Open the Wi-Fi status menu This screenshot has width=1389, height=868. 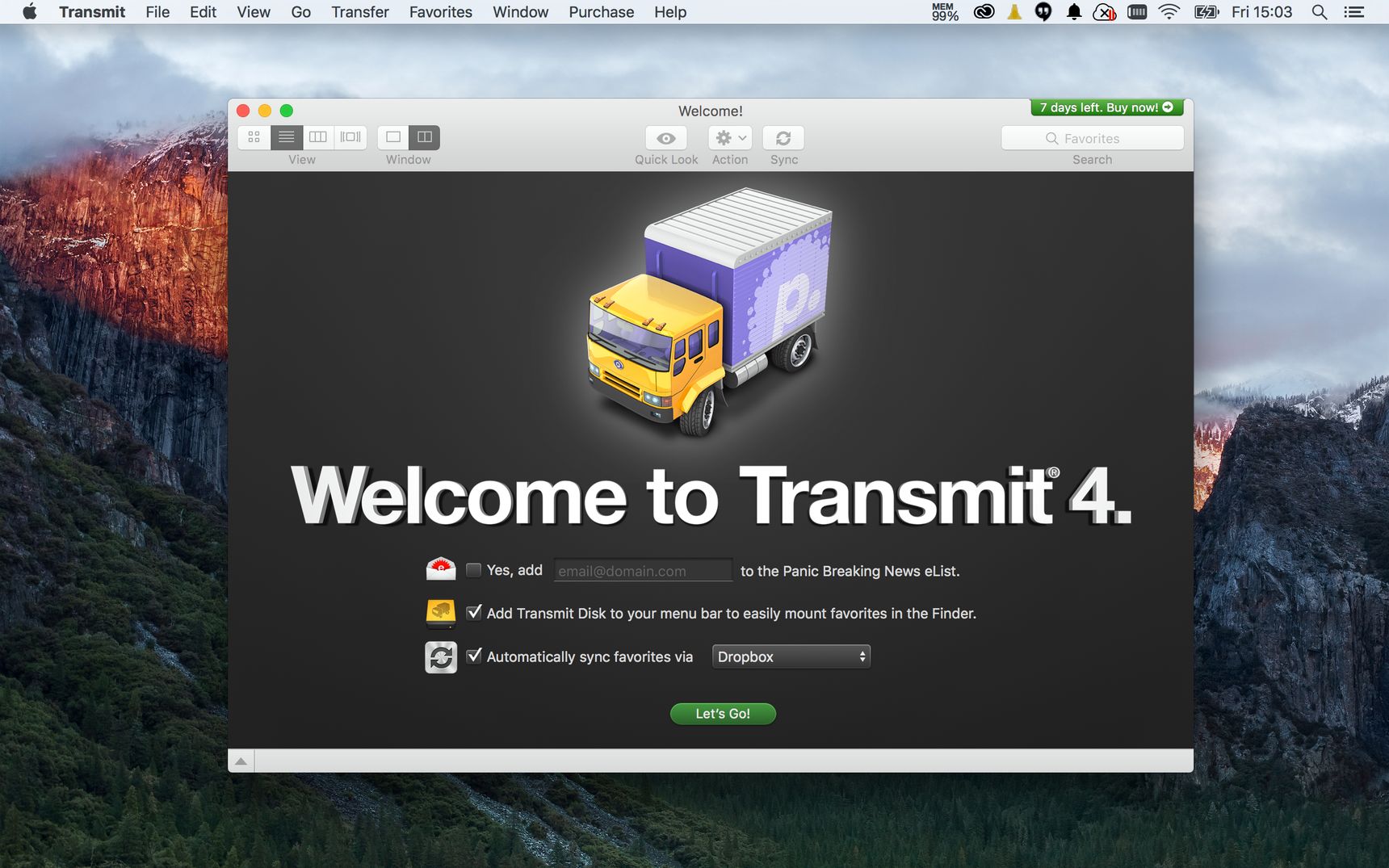tap(1169, 12)
